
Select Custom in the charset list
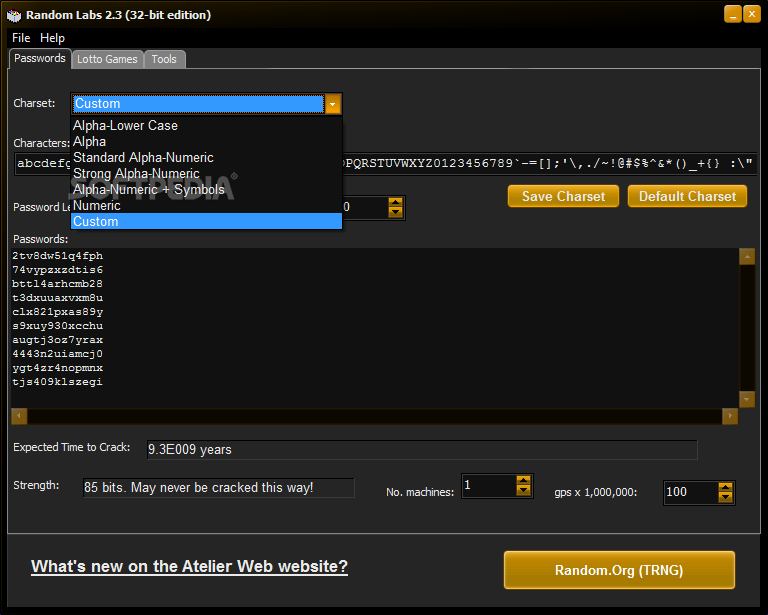tap(206, 221)
